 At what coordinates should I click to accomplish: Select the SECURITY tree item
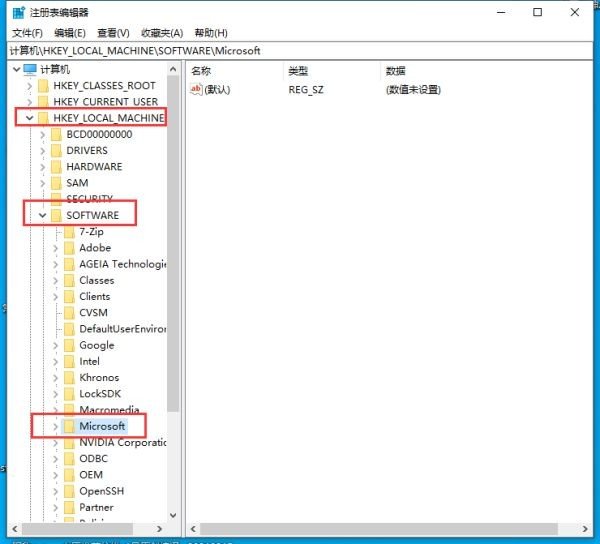pyautogui.click(x=90, y=199)
